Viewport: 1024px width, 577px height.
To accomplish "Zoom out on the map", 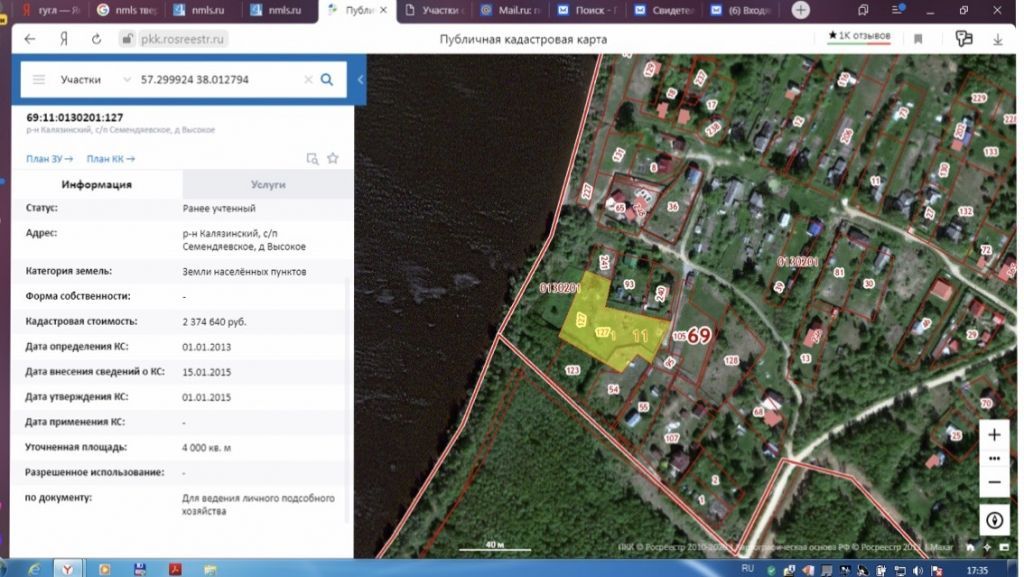I will [994, 481].
